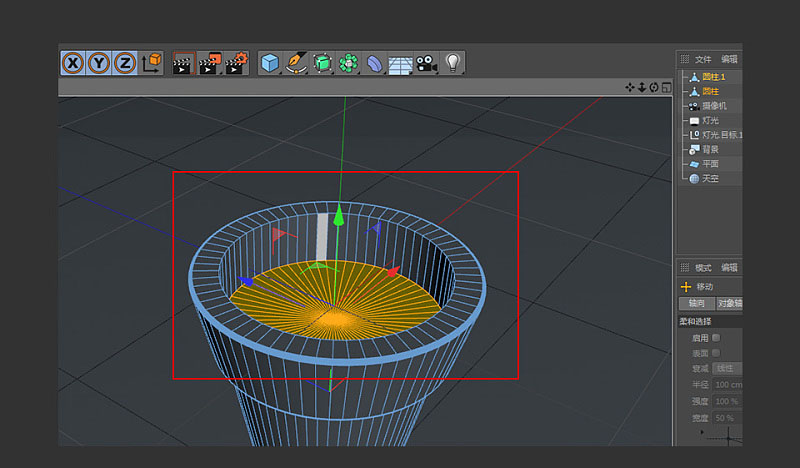Viewport: 800px width, 468px height.
Task: Switch to the 轴向 tab
Action: [x=697, y=303]
